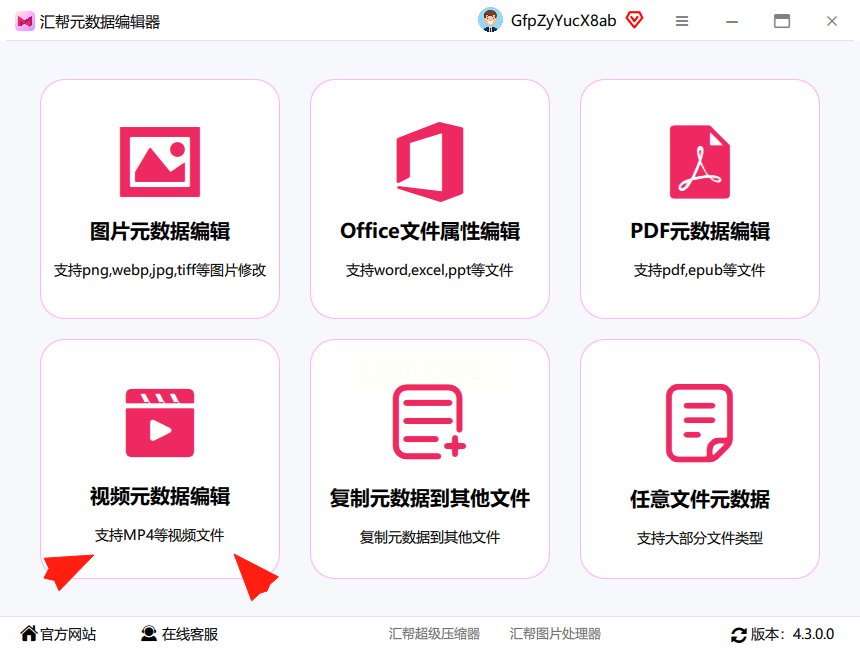The height and width of the screenshot is (650, 860).
Task: Click 在线客服 text link
Action: click(190, 635)
